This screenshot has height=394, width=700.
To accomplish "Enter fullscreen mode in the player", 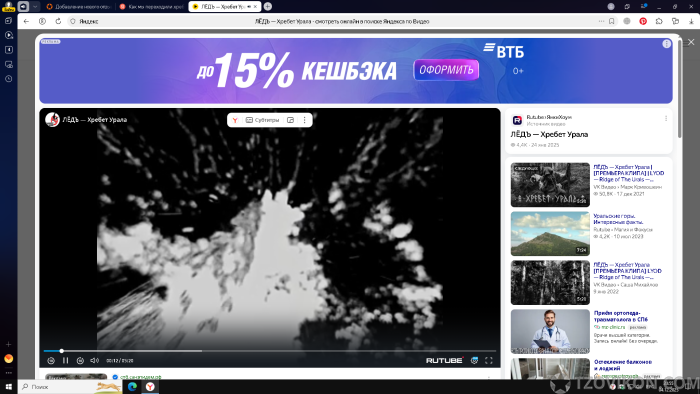I will tap(489, 361).
